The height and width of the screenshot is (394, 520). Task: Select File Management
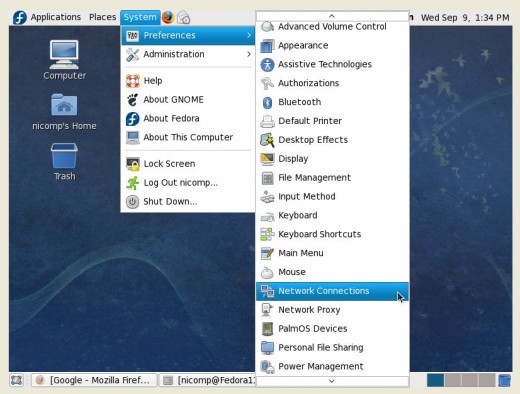pyautogui.click(x=332, y=178)
